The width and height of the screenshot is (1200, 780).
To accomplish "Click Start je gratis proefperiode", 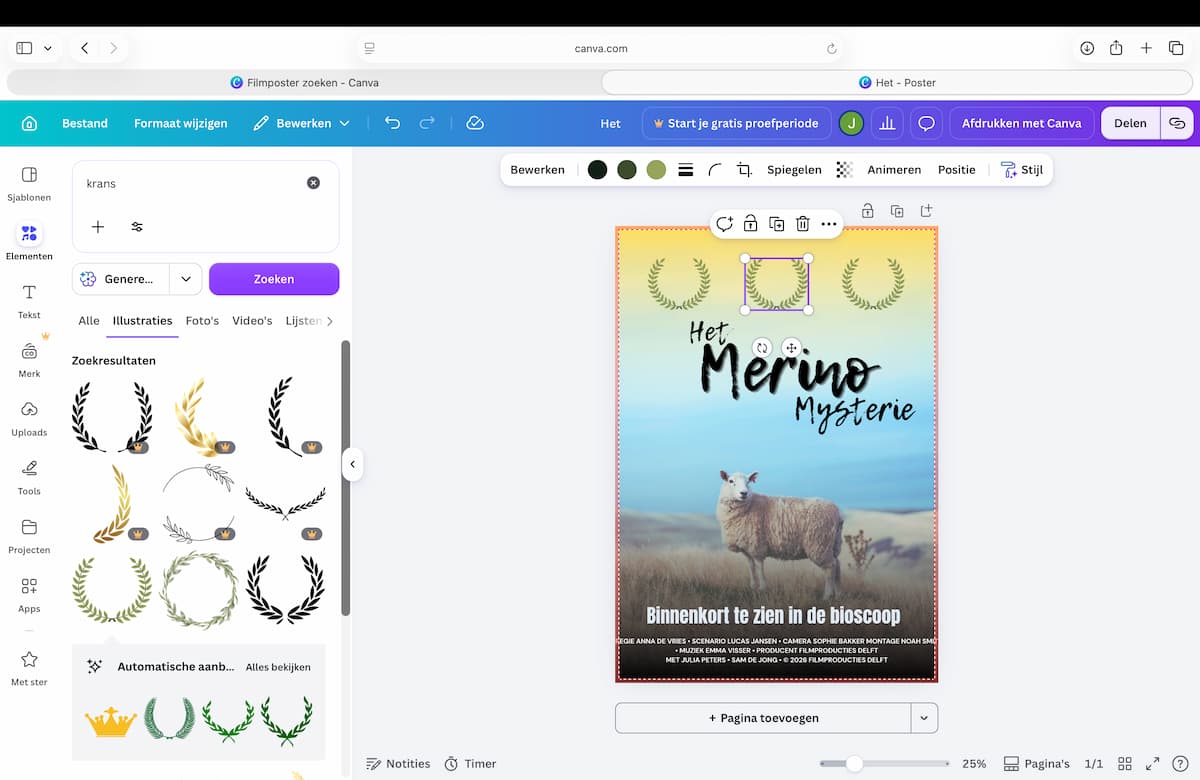I will [x=736, y=123].
